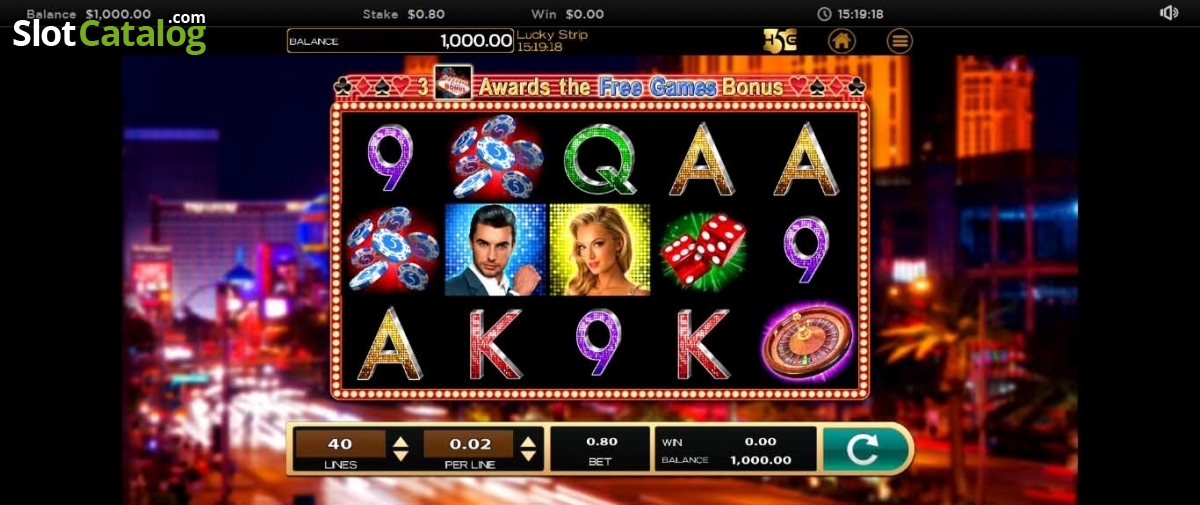The image size is (1200, 505).
Task: Increase the number of lines
Action: tap(400, 439)
